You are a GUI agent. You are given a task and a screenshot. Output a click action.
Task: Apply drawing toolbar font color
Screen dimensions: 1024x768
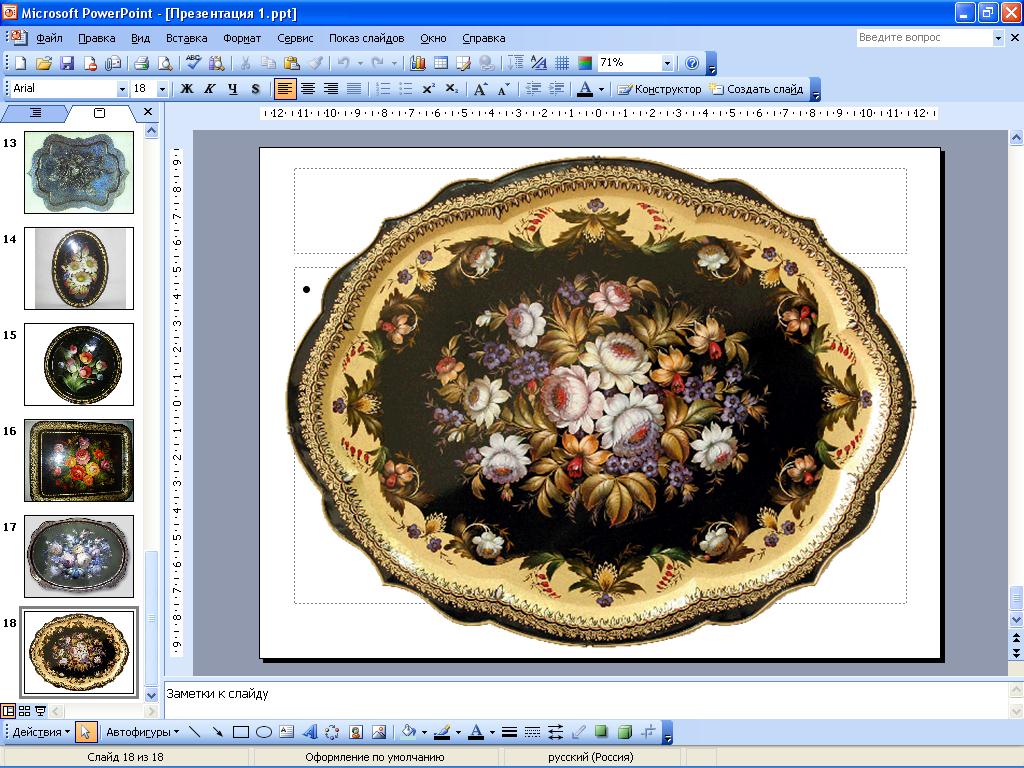(x=477, y=732)
